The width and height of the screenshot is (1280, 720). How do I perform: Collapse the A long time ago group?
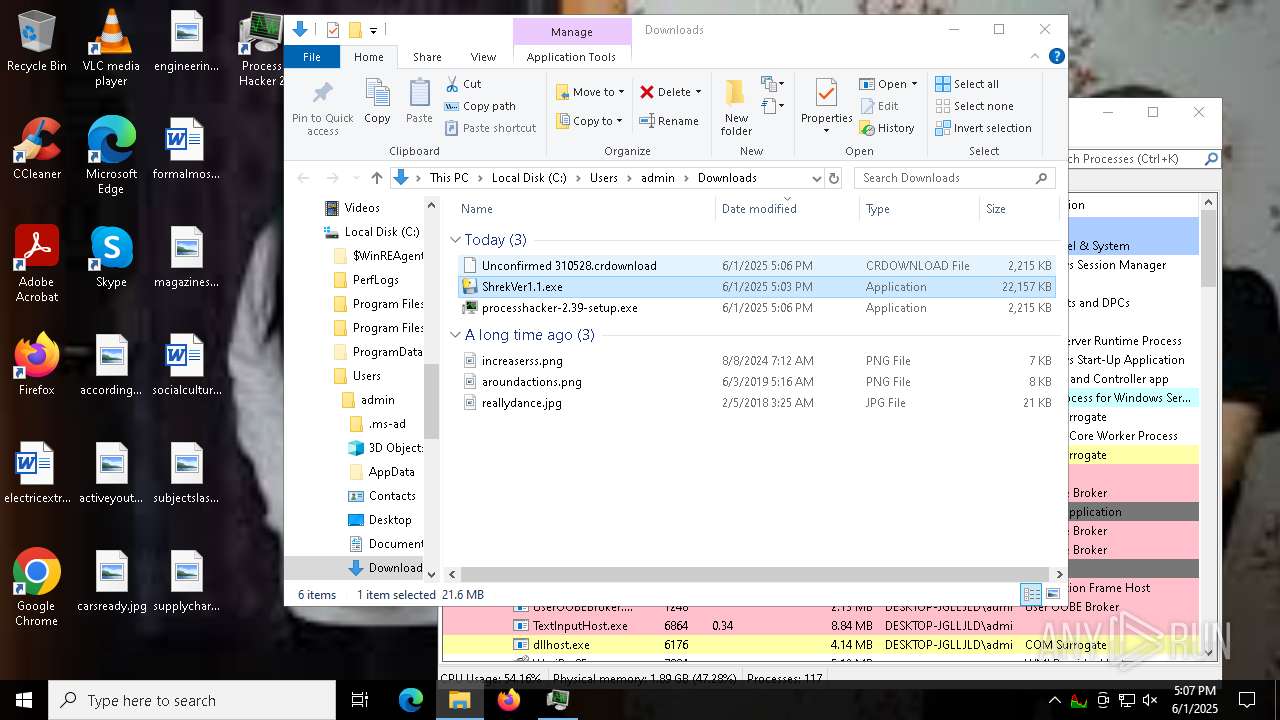click(456, 335)
